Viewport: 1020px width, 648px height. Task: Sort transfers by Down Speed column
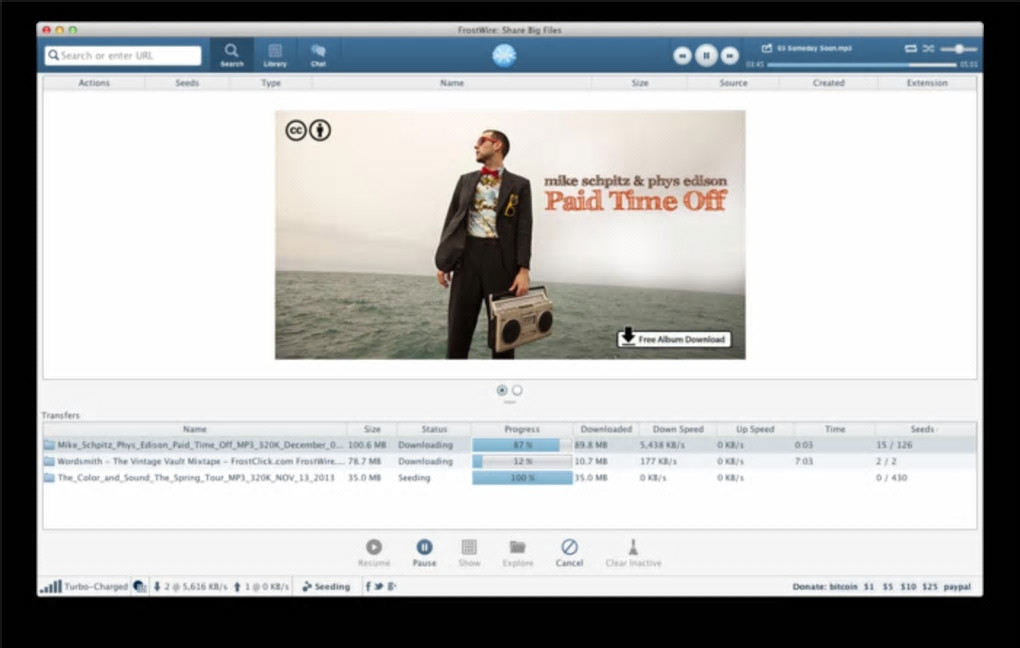678,429
